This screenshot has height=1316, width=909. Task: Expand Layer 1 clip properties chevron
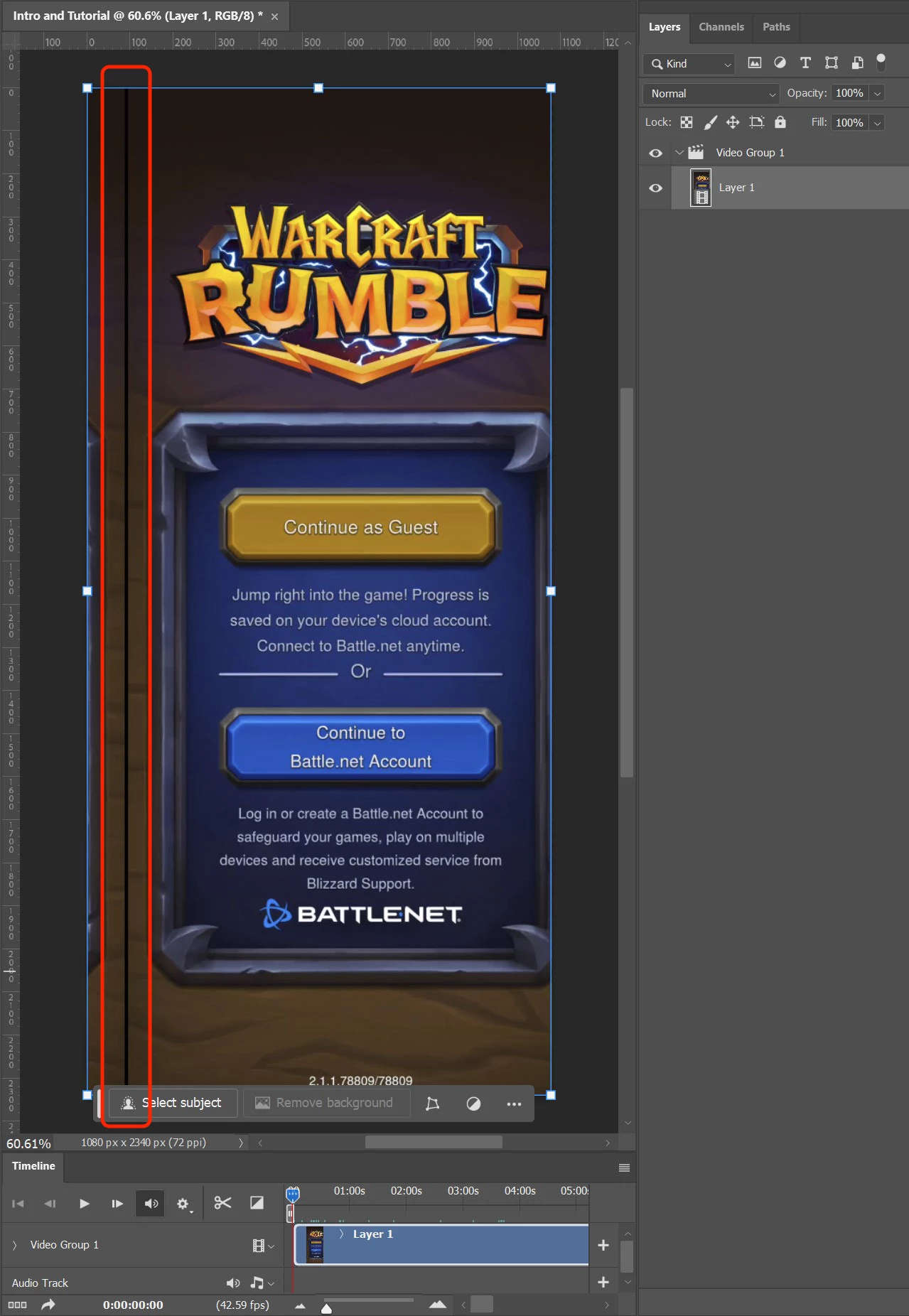pos(341,1234)
